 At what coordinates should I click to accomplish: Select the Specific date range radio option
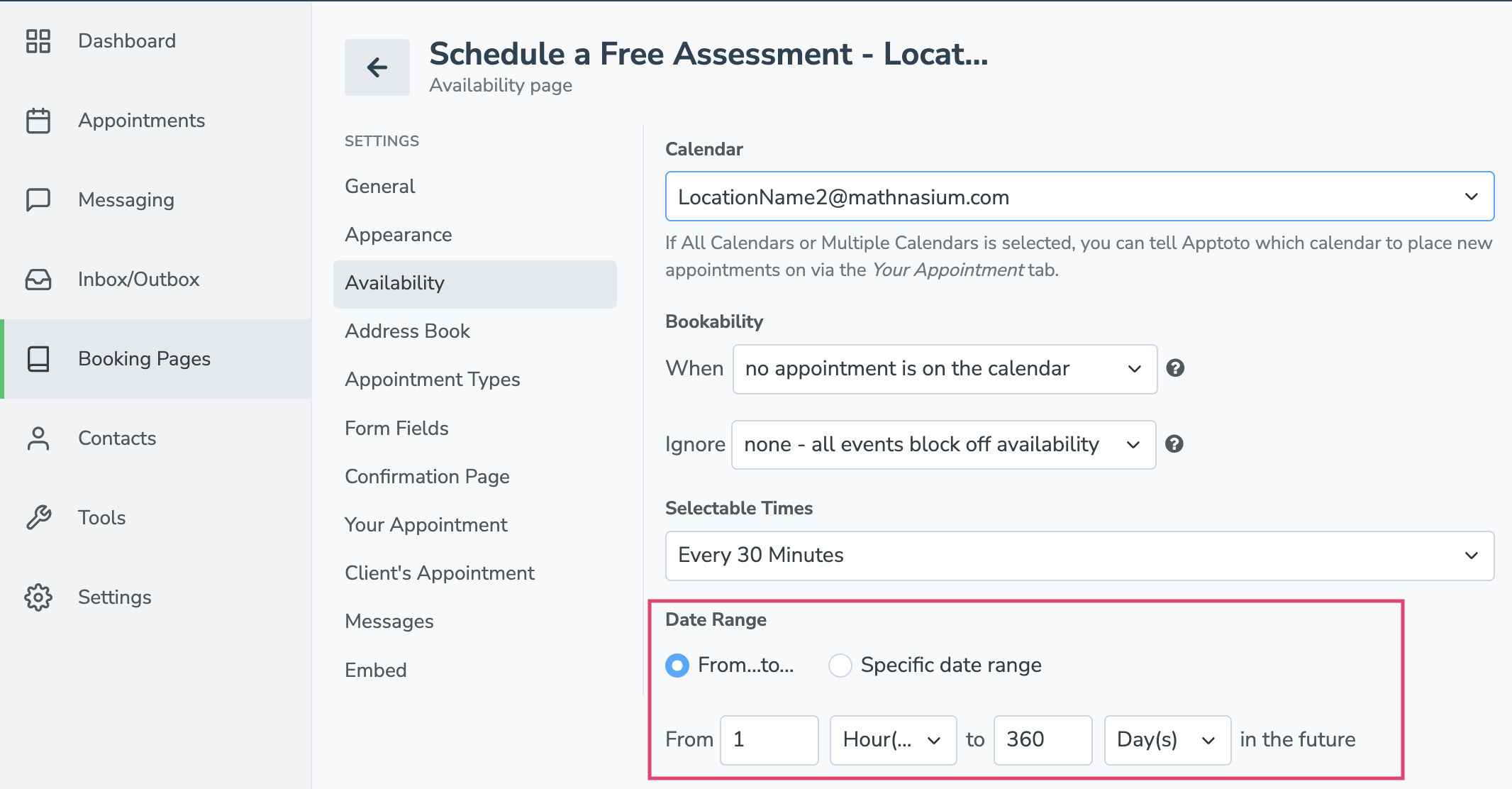tap(840, 666)
